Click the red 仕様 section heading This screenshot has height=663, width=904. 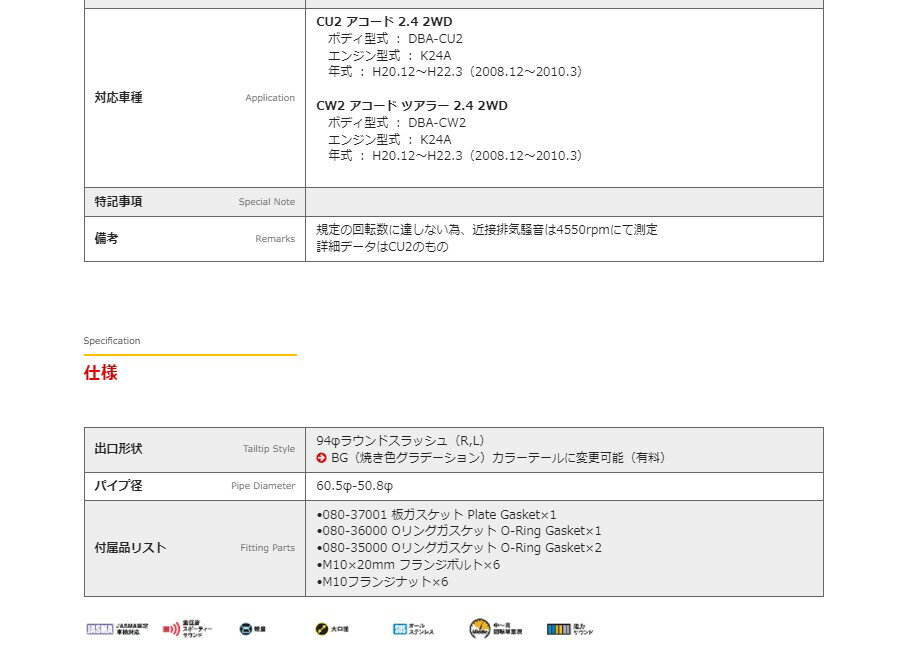click(101, 373)
